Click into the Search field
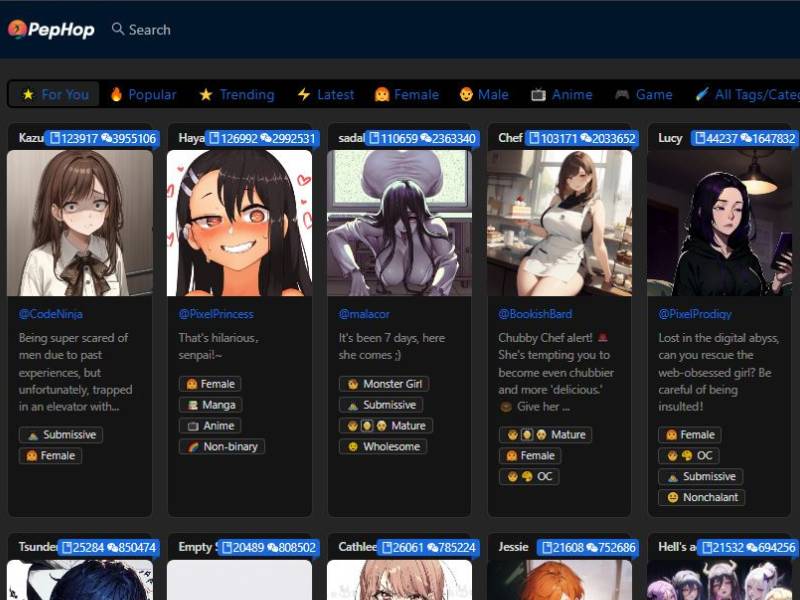Screen dimensions: 800x600 tap(150, 30)
